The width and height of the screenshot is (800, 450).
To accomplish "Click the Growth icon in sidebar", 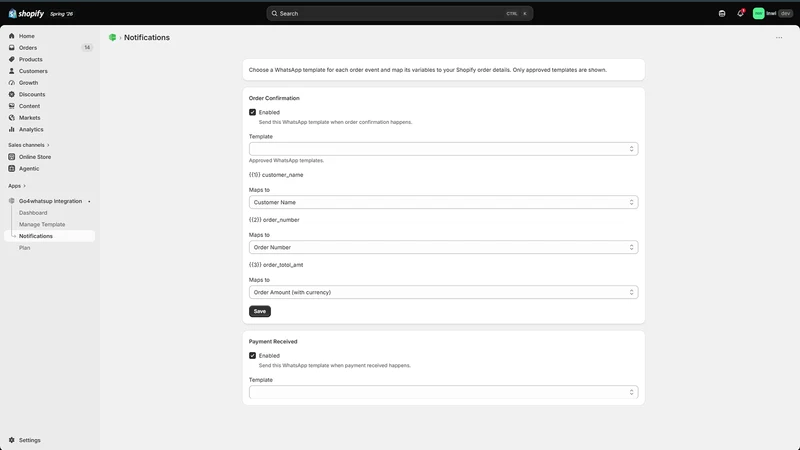I will (12, 83).
